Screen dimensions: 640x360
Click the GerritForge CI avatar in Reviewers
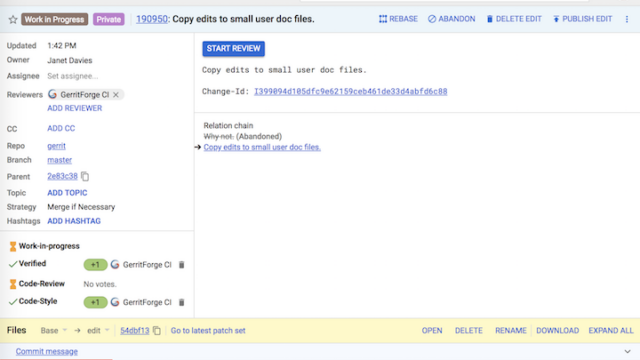(52, 95)
